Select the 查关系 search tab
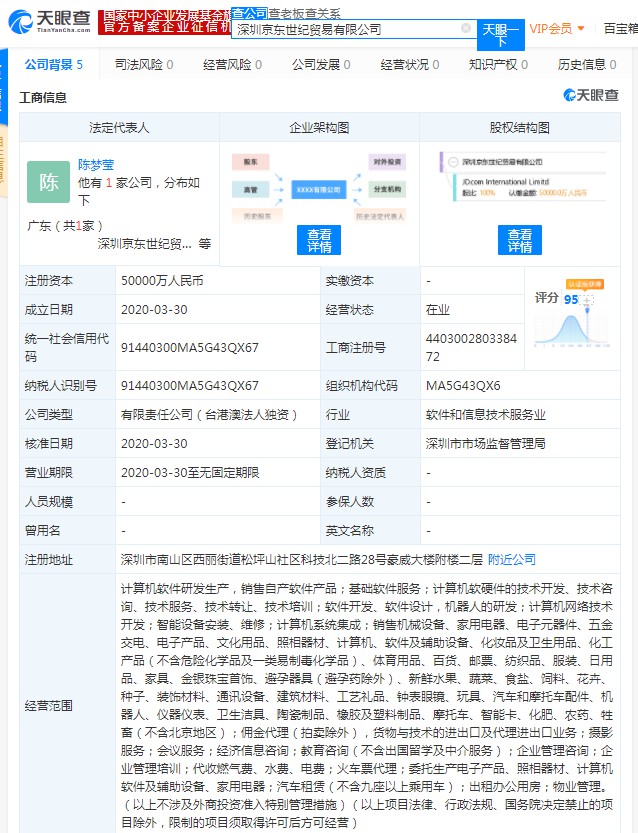Viewport: 638px width, 833px height. pos(322,13)
